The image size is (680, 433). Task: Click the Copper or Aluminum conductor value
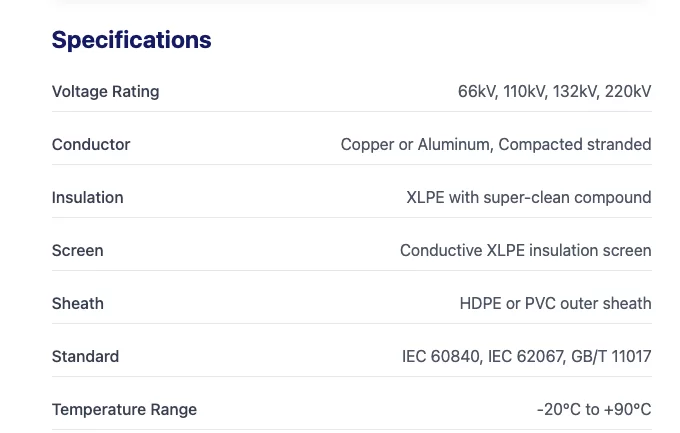pos(415,145)
